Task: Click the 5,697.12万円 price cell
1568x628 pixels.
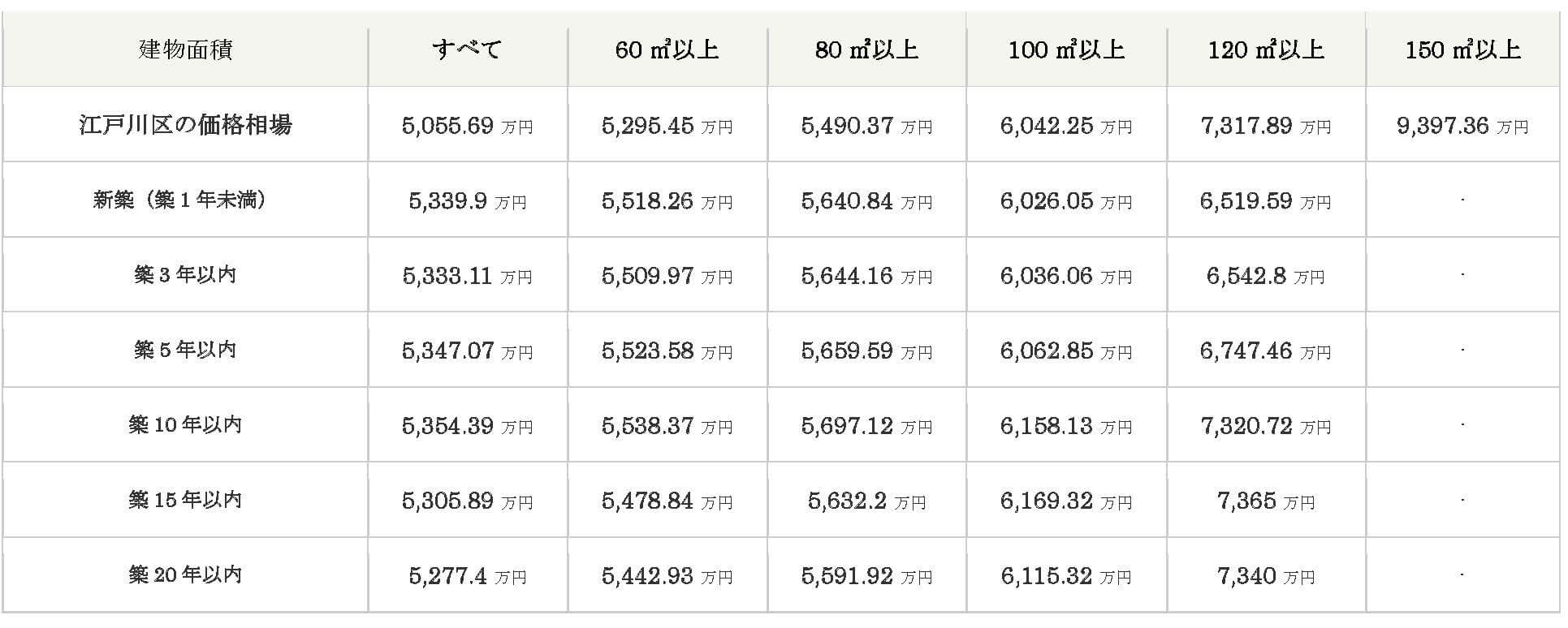Action: 867,426
